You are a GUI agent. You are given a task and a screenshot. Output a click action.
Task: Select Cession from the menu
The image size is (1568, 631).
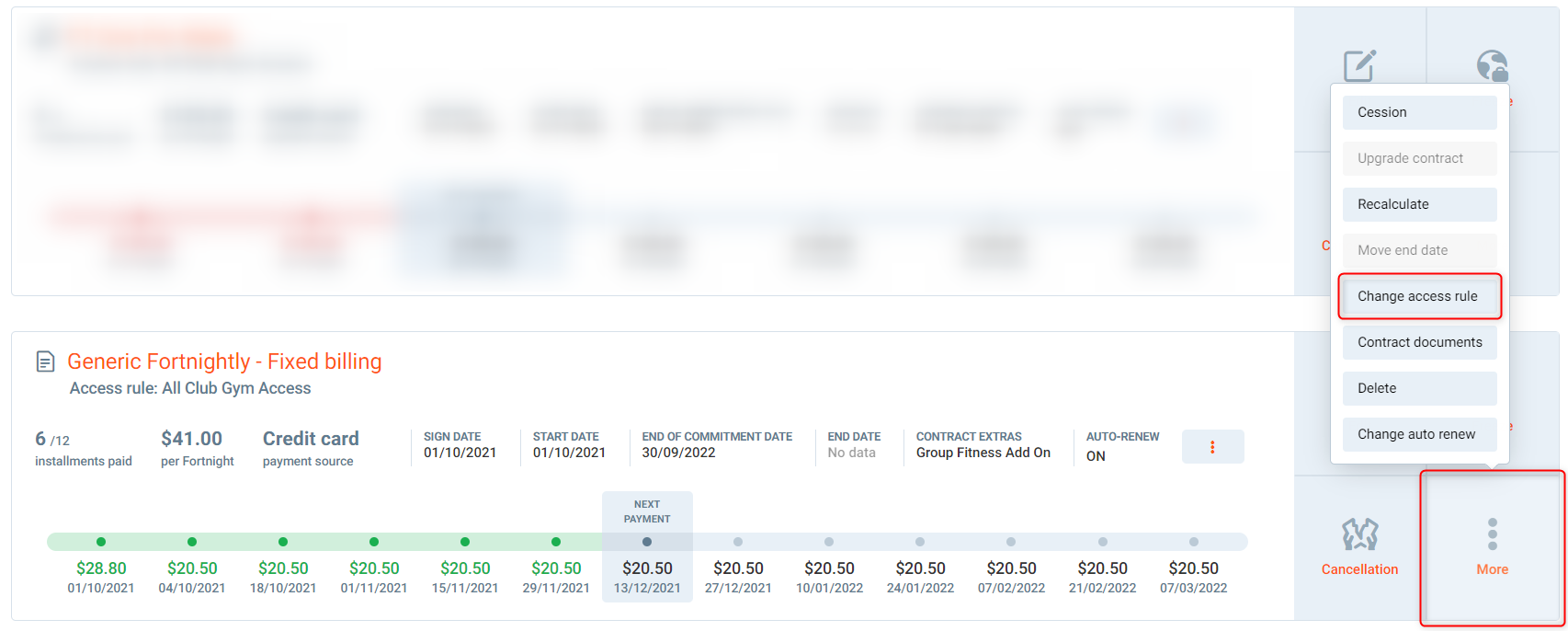point(1419,112)
